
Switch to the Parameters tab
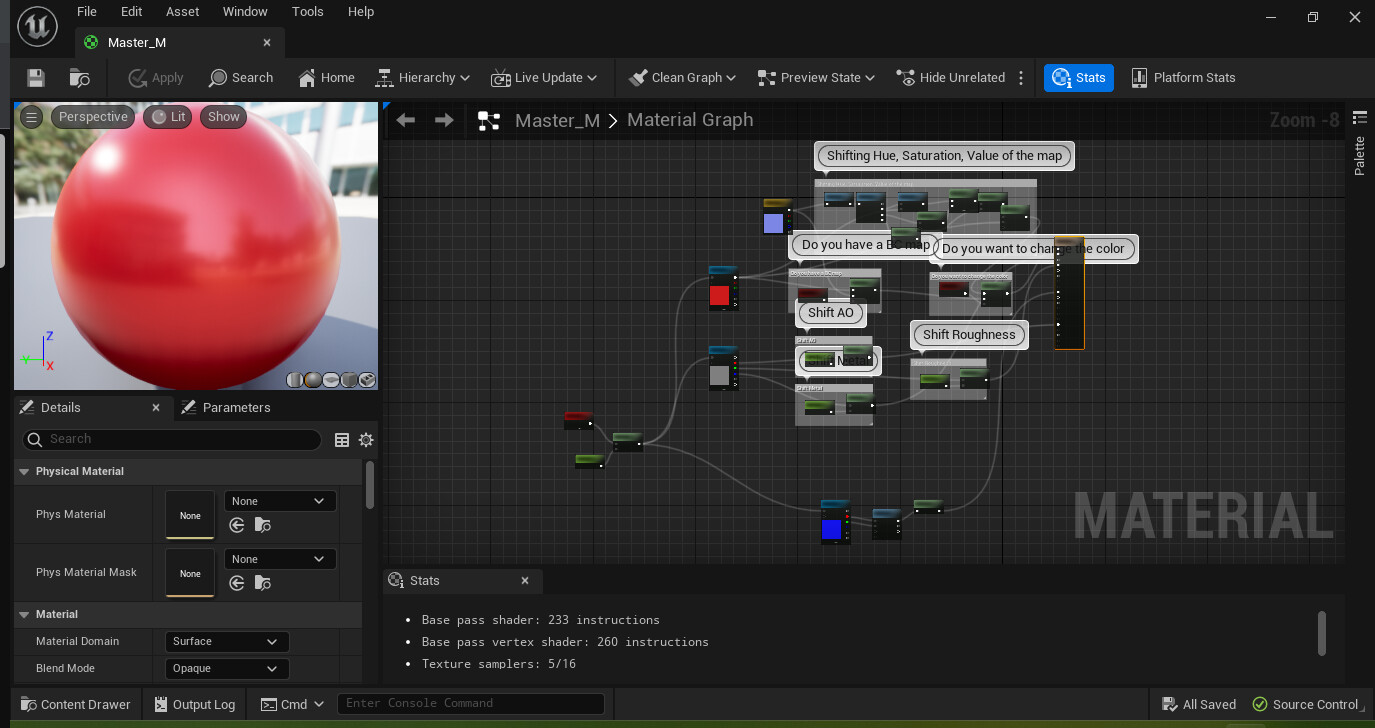(236, 408)
